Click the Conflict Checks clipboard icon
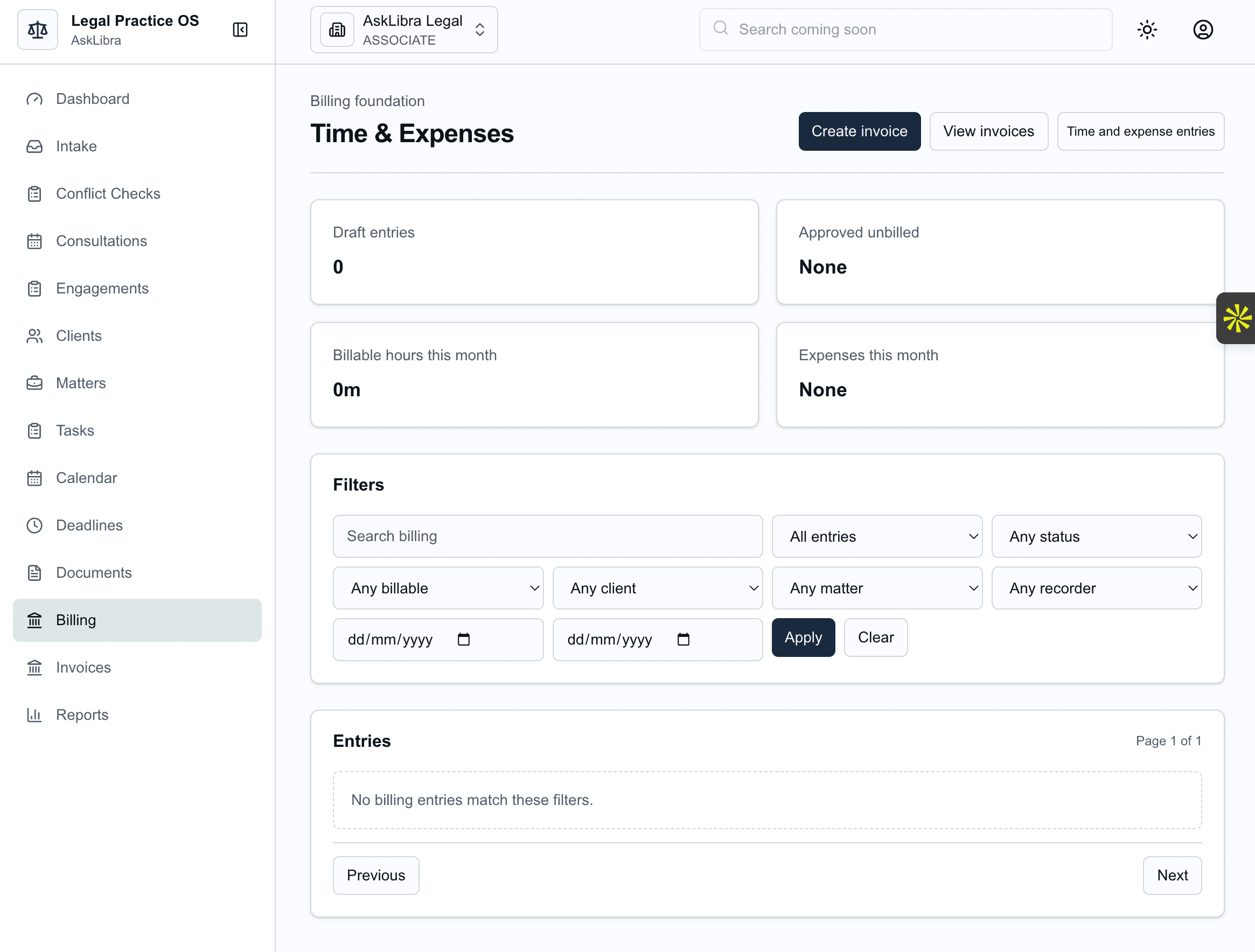 click(x=34, y=194)
